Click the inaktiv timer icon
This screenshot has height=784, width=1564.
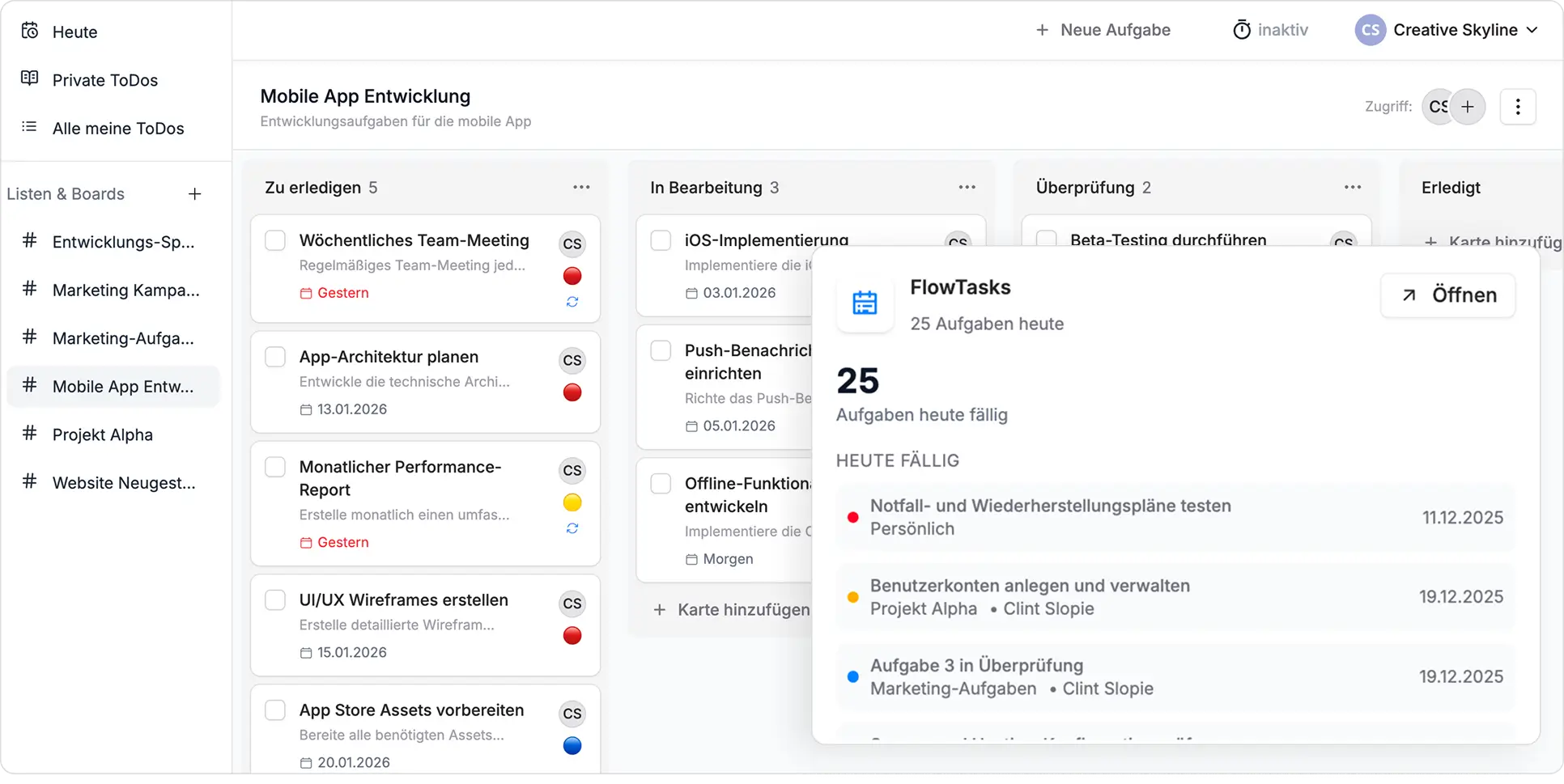coord(1243,29)
